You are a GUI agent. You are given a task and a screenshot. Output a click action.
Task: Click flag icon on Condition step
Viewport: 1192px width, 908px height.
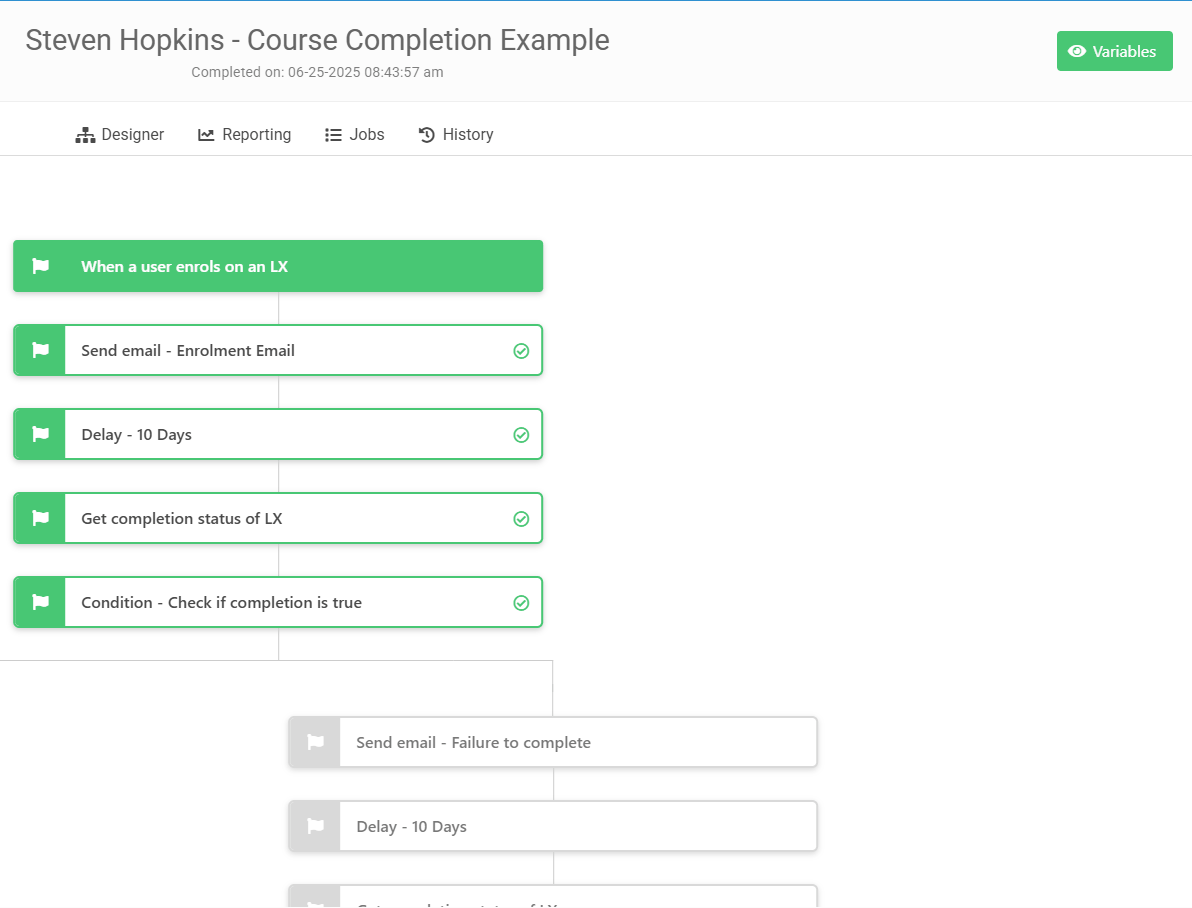tap(40, 602)
